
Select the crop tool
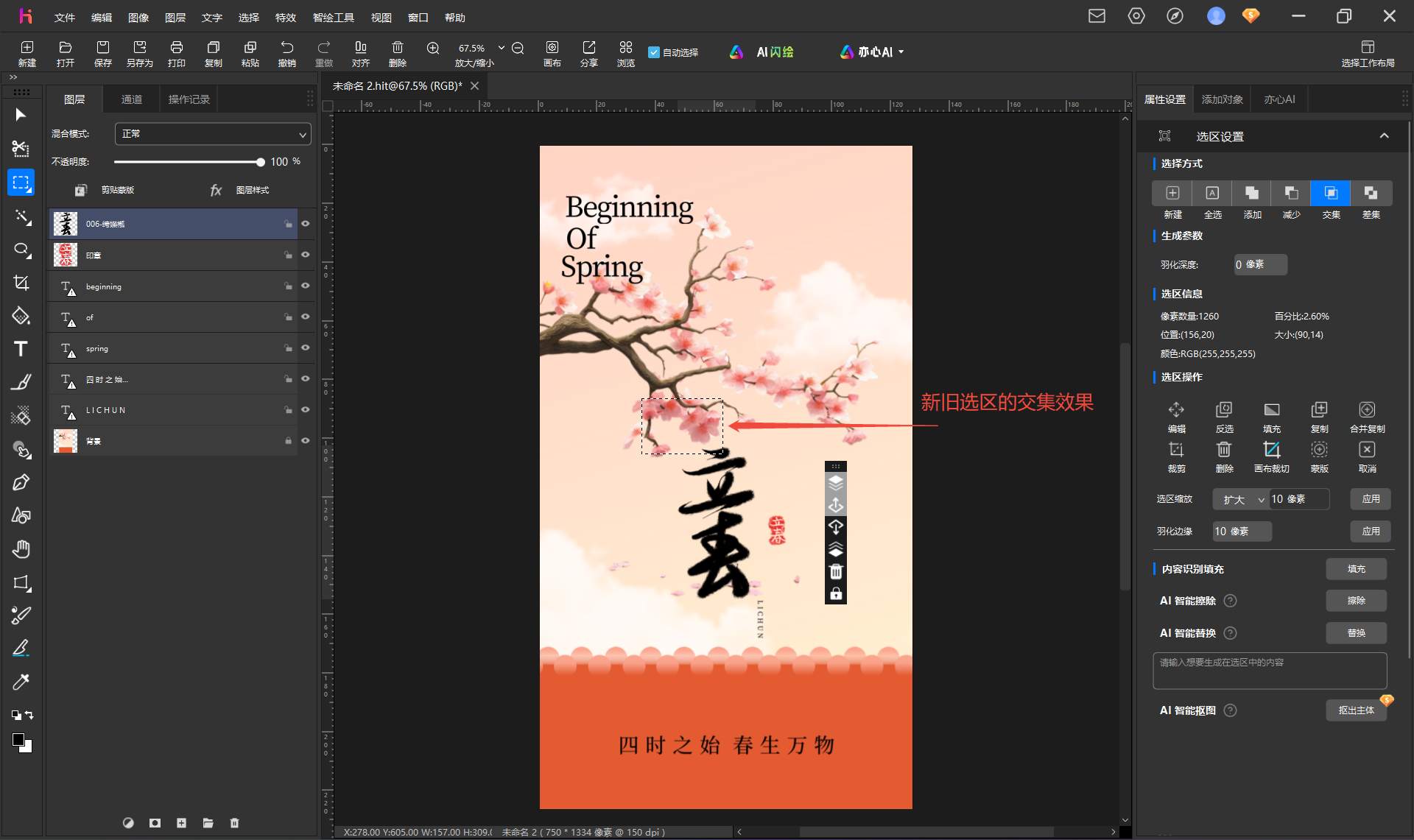[21, 283]
